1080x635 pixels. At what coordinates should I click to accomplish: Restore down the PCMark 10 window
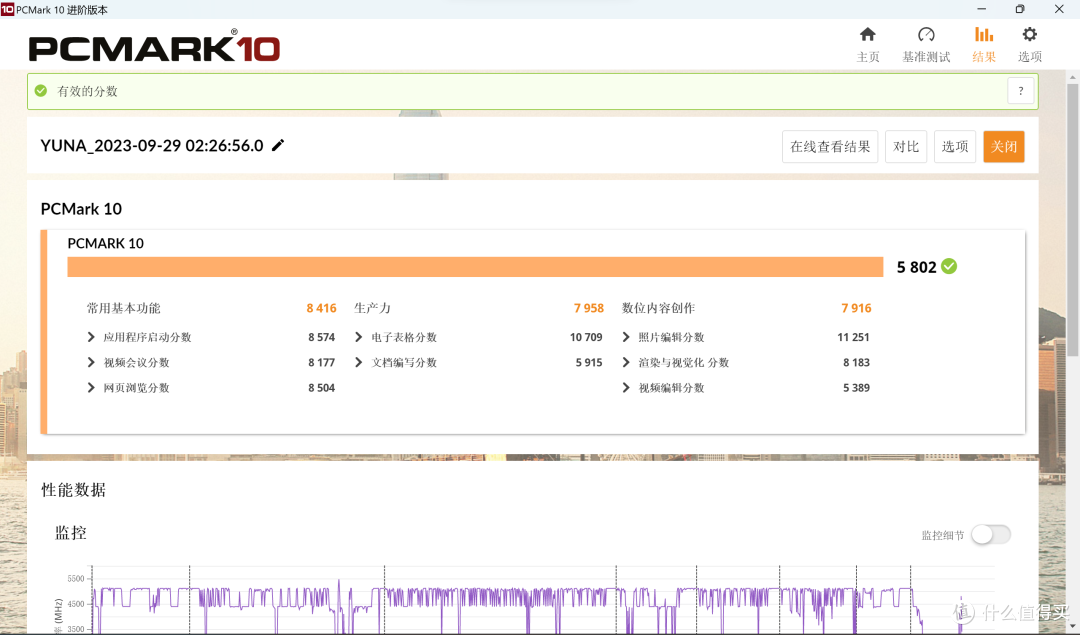point(1020,9)
